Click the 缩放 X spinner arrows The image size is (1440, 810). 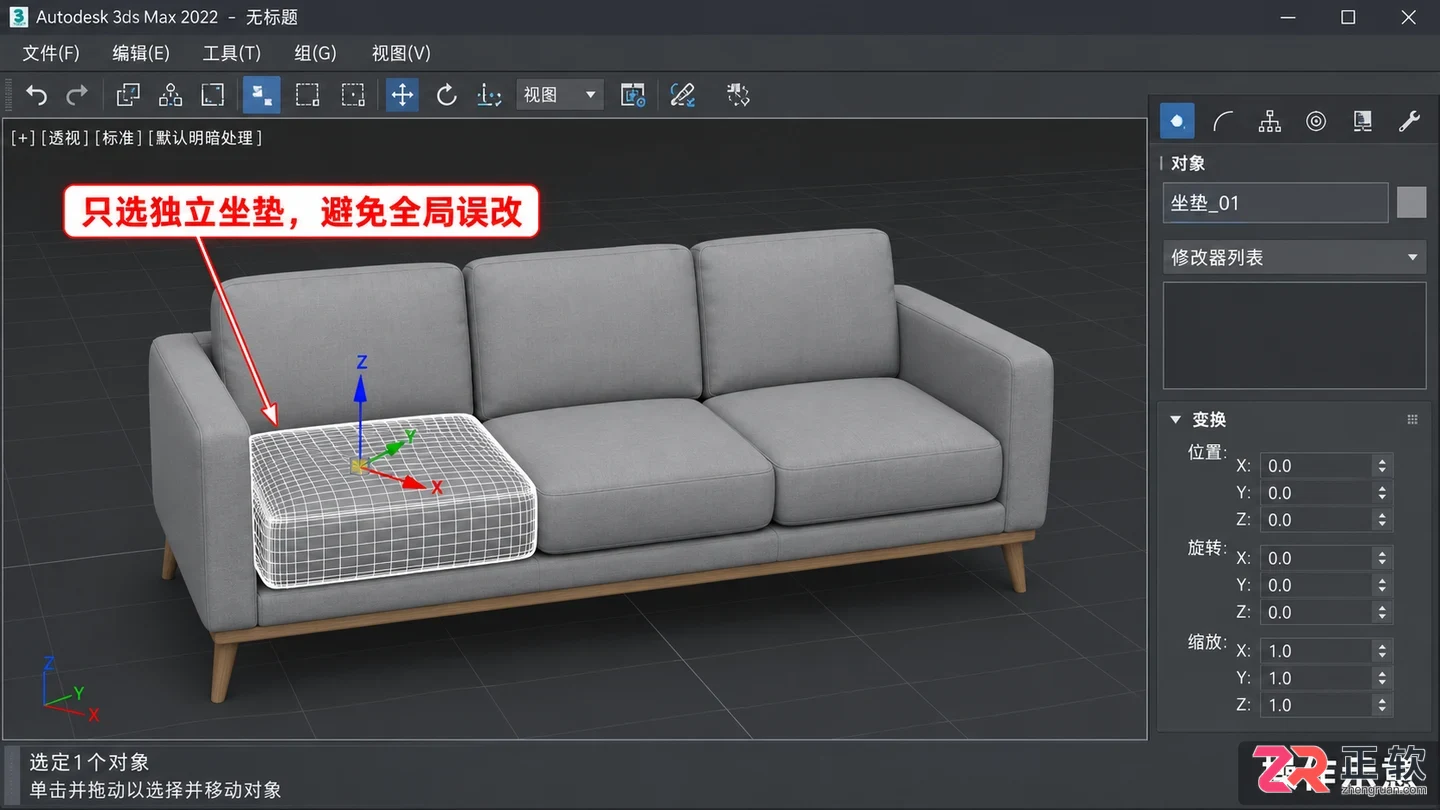[x=1382, y=651]
